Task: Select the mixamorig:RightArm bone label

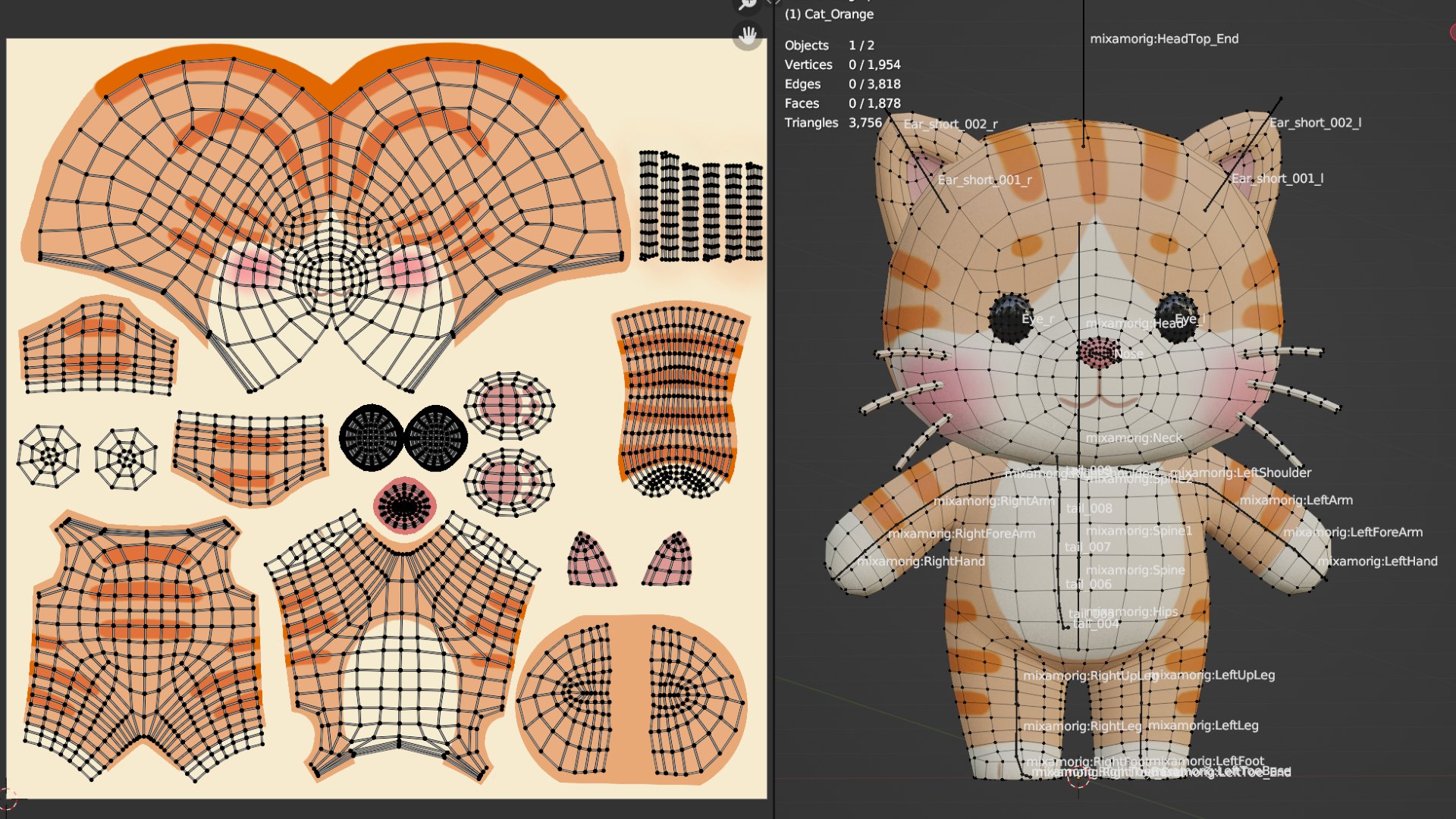Action: tap(994, 500)
